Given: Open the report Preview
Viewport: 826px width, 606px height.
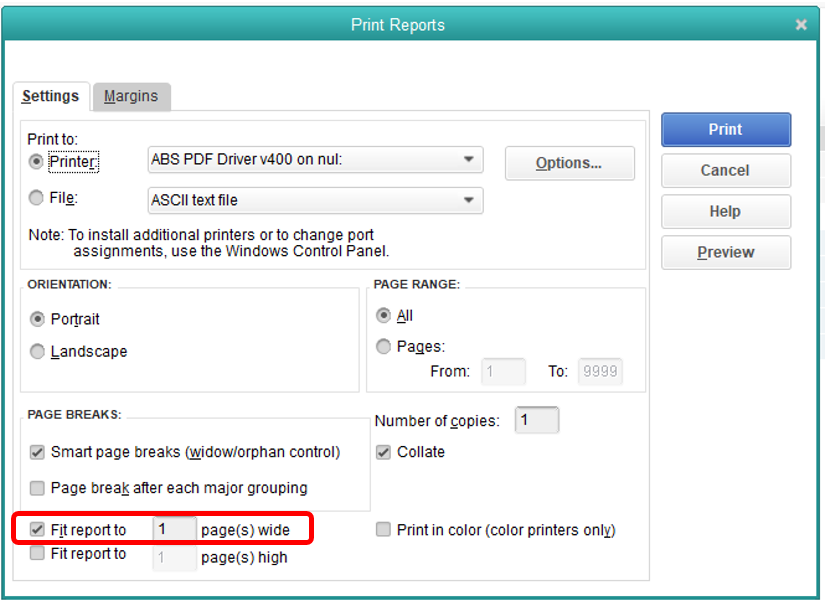Looking at the screenshot, I should (x=725, y=252).
